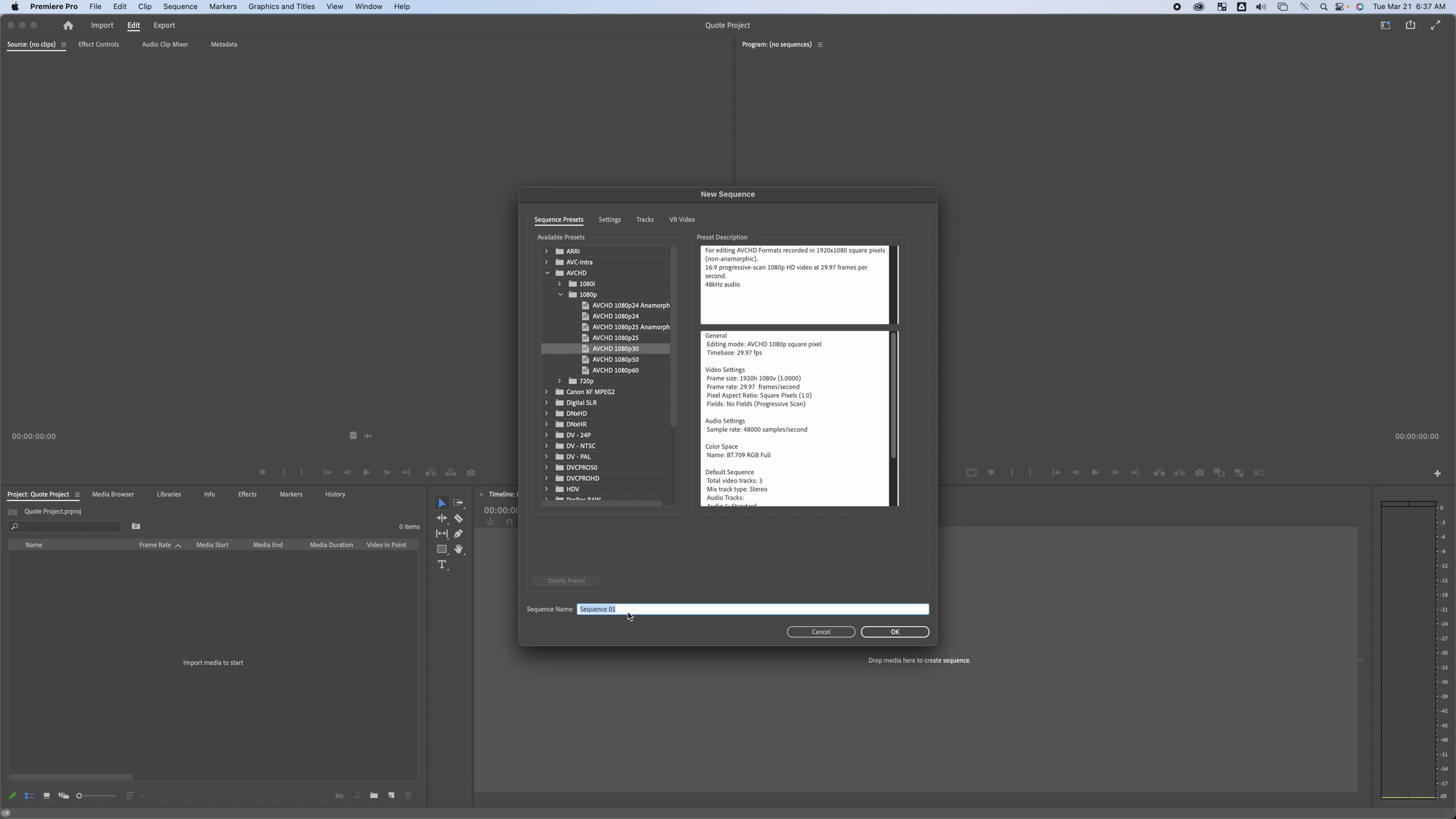Click Add Marker icon in Source monitor

click(x=262, y=472)
